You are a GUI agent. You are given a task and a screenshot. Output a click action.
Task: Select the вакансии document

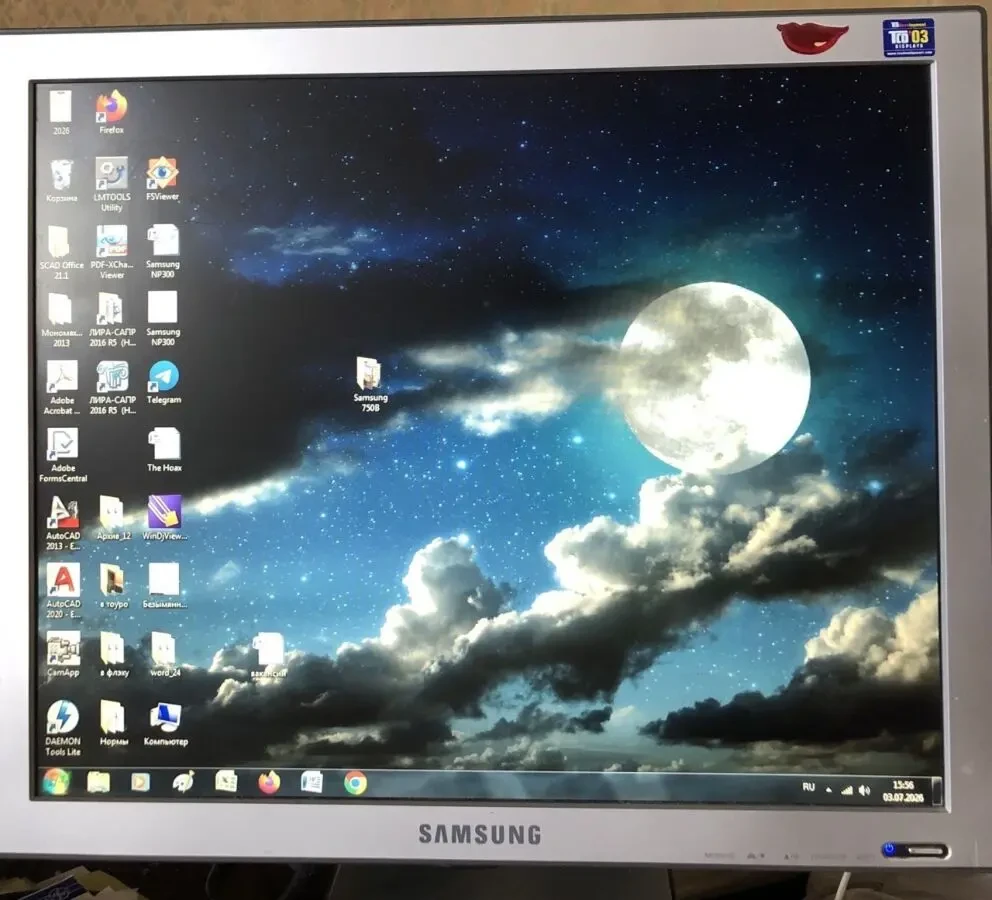[268, 655]
